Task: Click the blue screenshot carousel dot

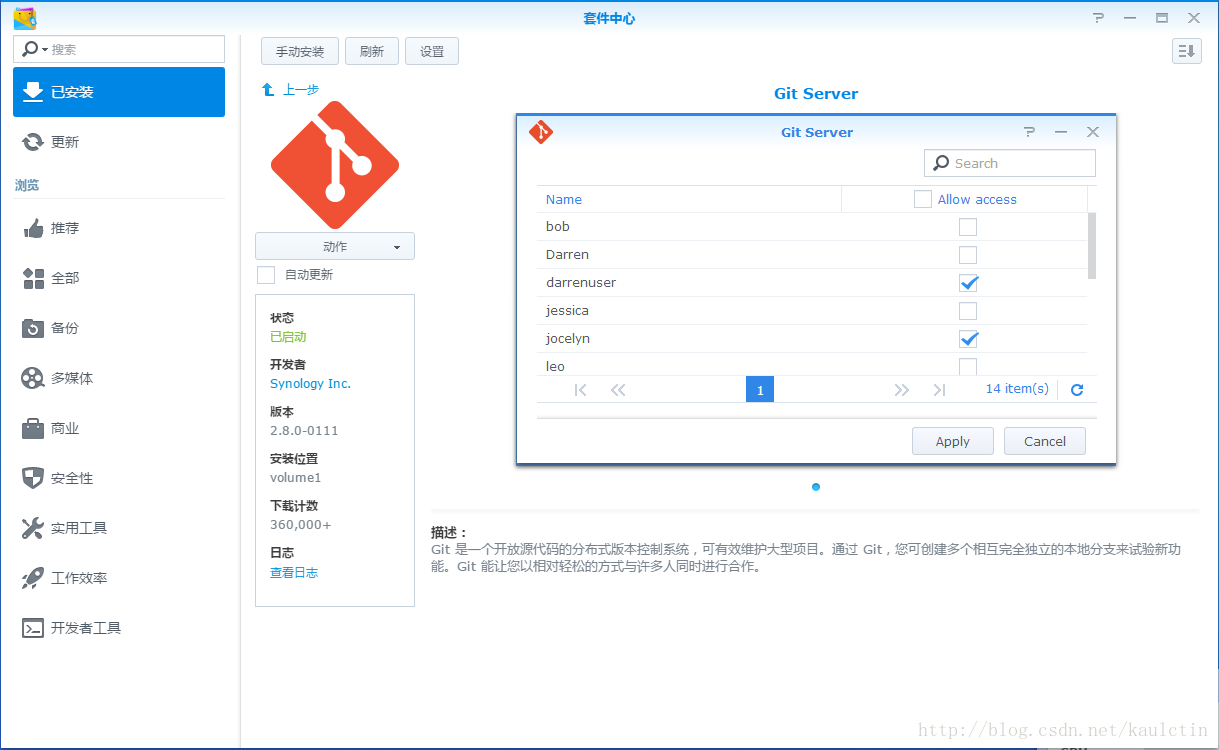Action: pos(816,487)
